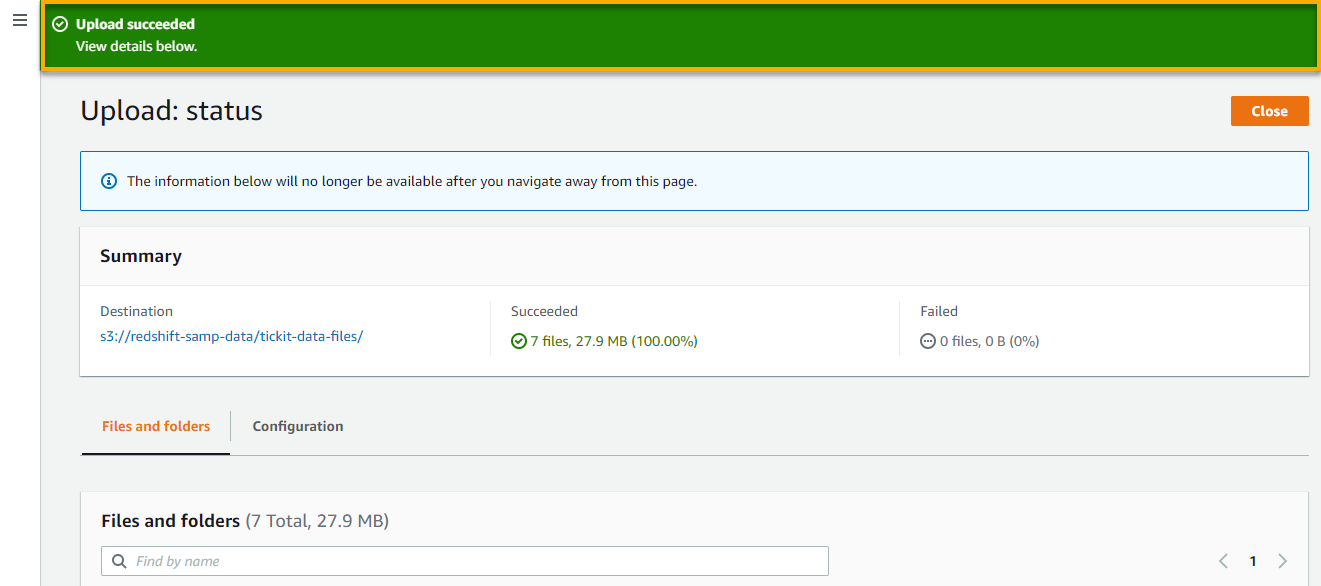Click "View details below." banner text
This screenshot has width=1321, height=586.
point(137,46)
